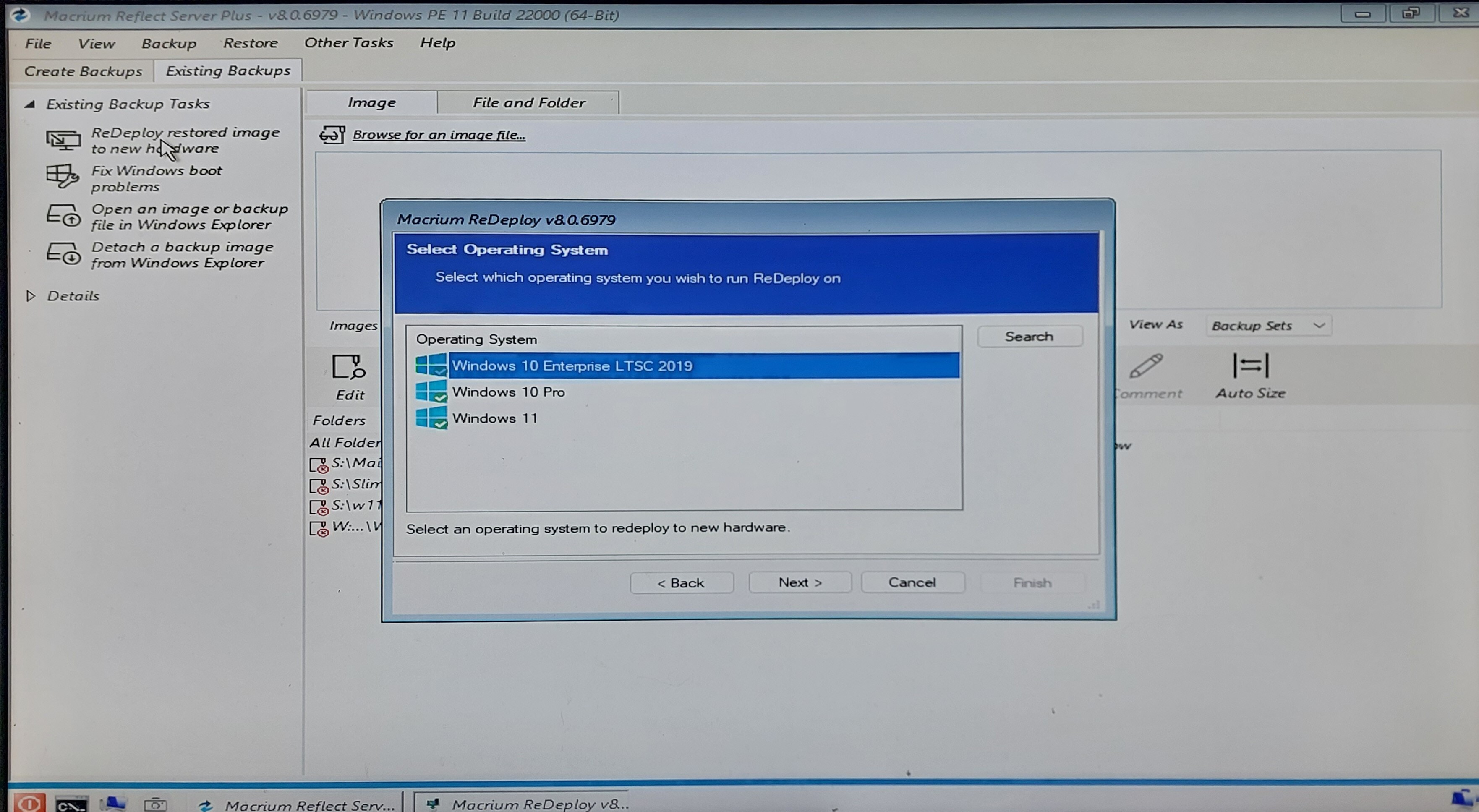
Task: Click Open image in Windows Explorer icon
Action: pos(63,215)
